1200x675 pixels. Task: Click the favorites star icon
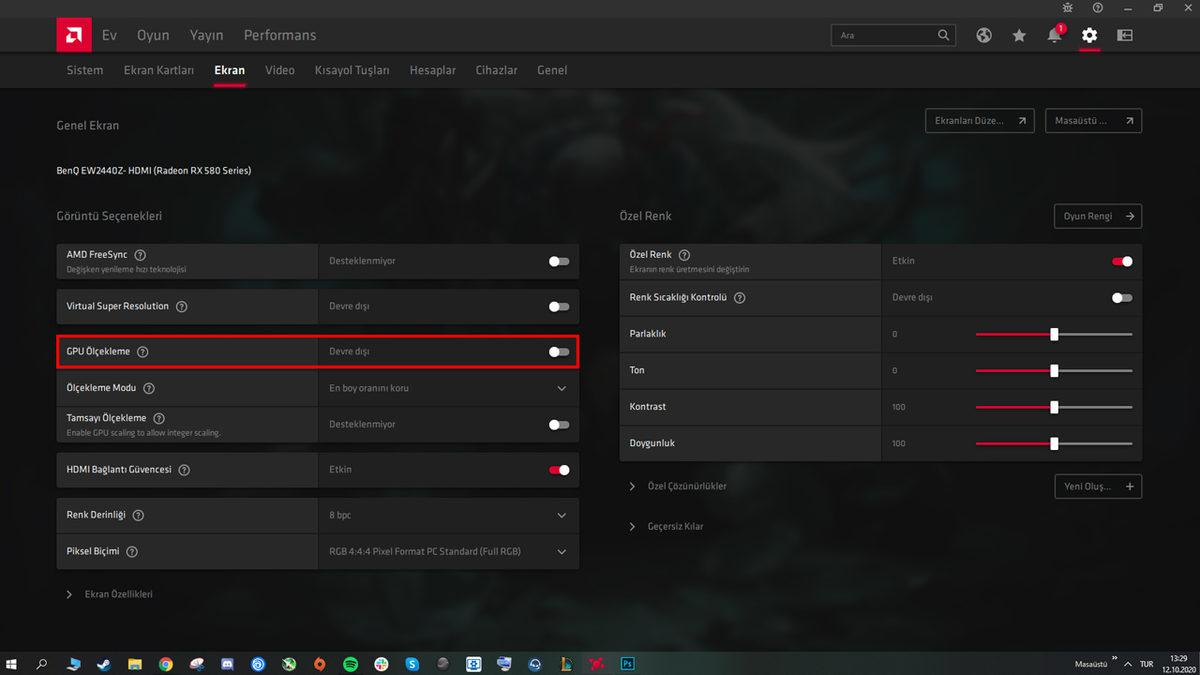(1018, 34)
